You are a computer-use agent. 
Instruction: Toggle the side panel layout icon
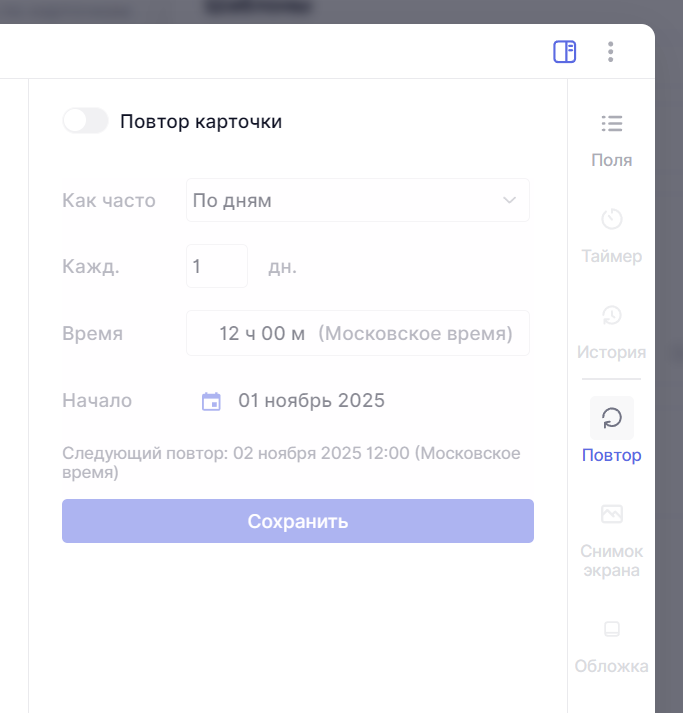coord(565,52)
